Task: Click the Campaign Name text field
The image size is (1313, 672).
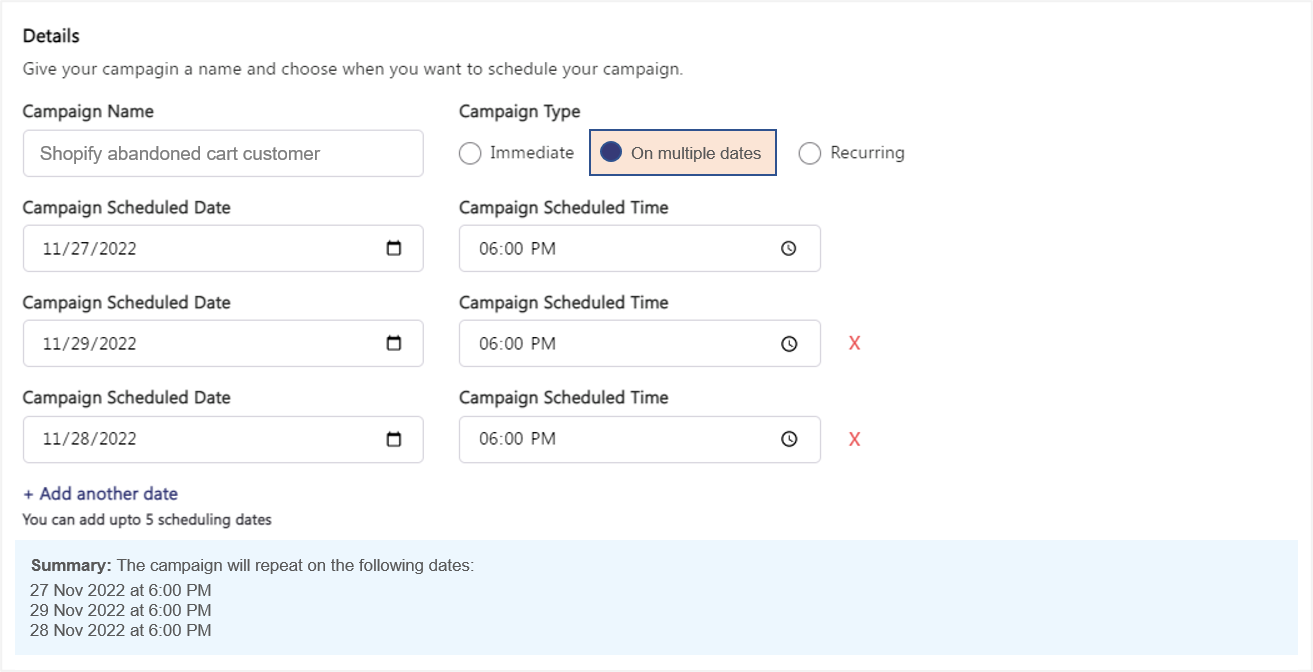Action: point(223,153)
